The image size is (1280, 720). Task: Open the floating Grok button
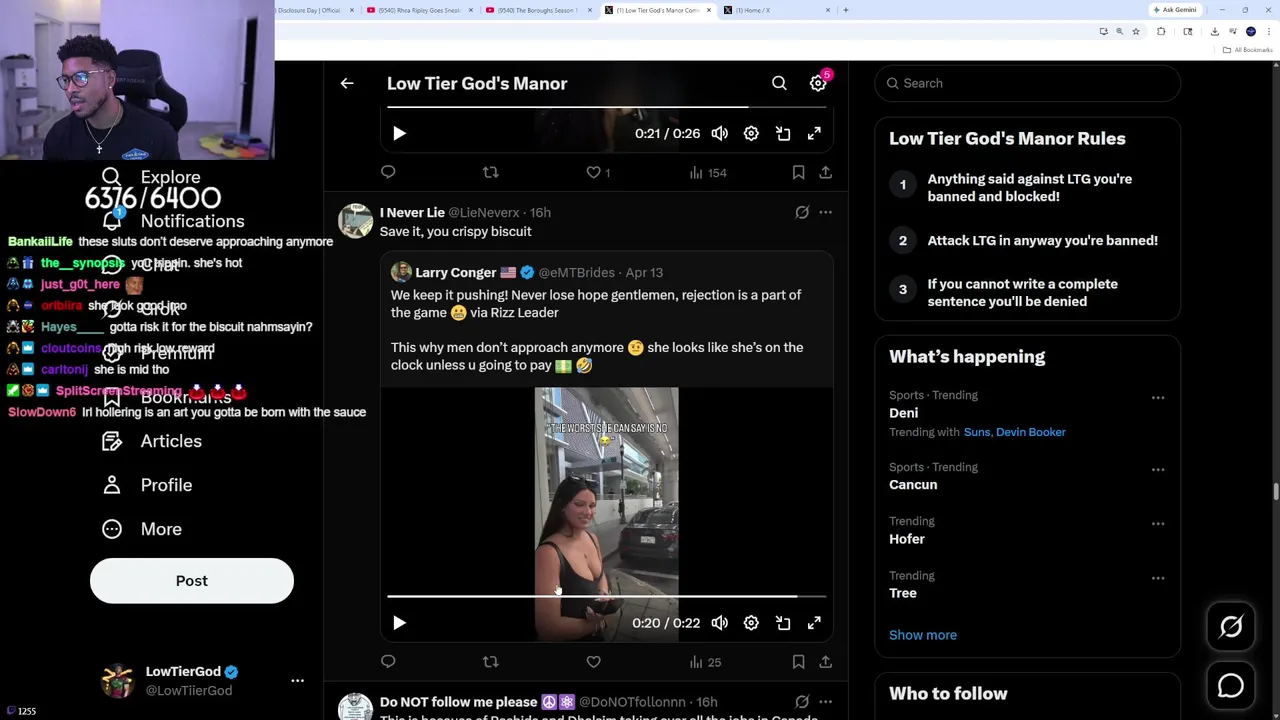(1231, 627)
